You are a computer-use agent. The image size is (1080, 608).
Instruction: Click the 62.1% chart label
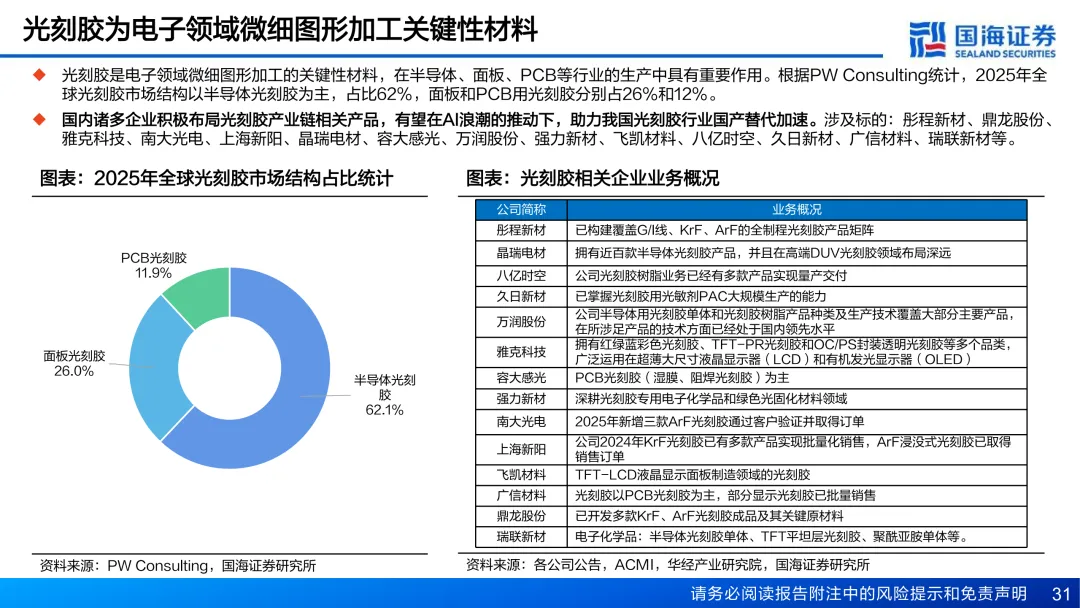tap(384, 410)
